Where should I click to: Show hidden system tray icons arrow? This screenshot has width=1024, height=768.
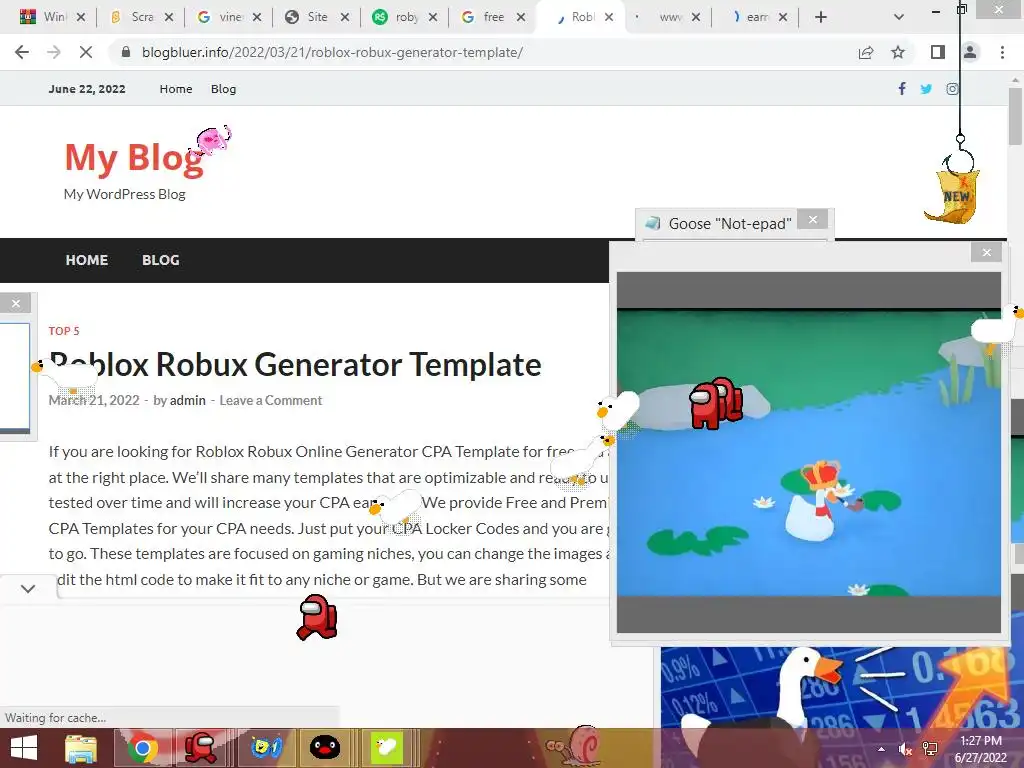pos(881,749)
